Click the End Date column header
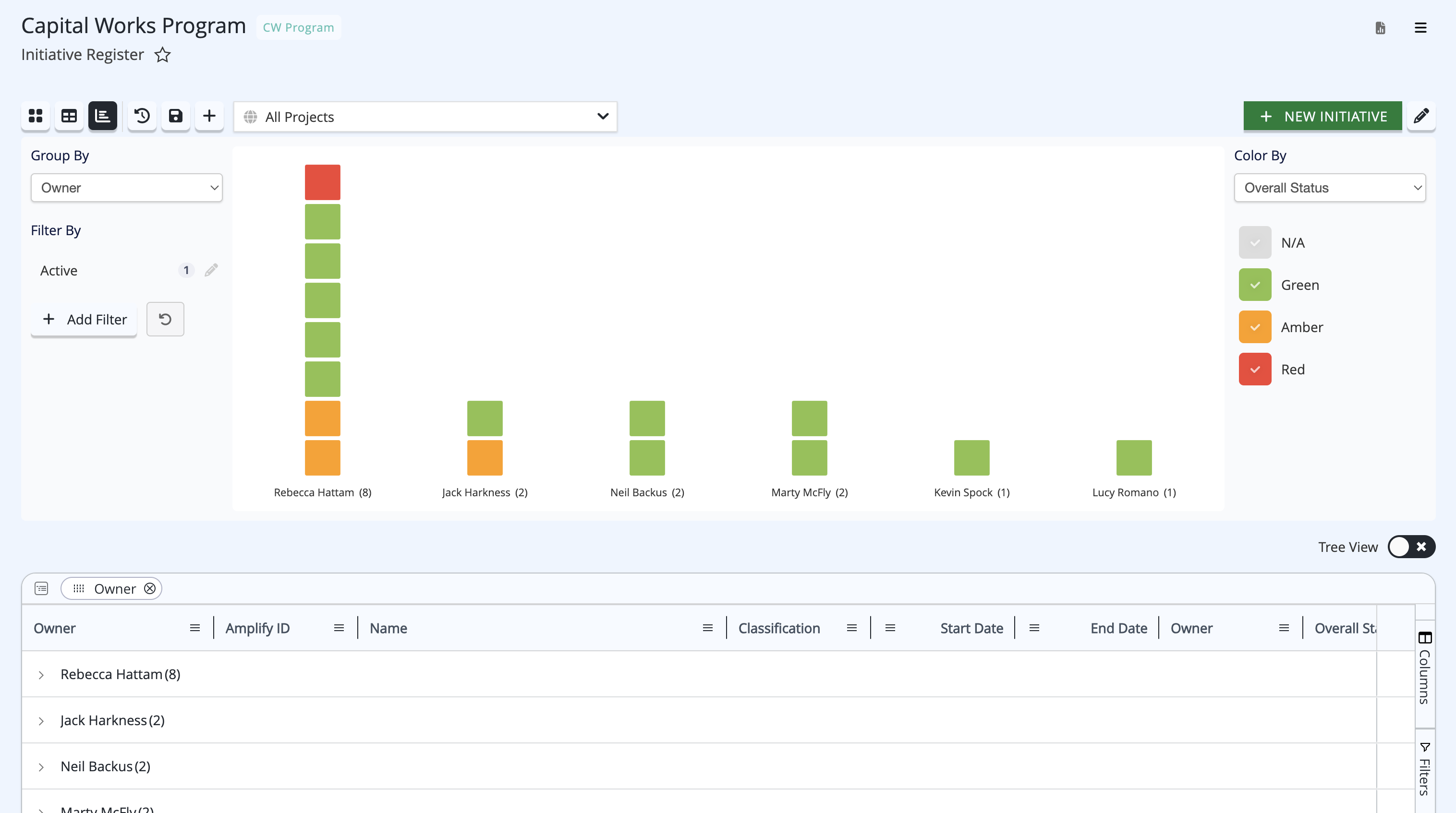This screenshot has height=813, width=1456. tap(1118, 628)
